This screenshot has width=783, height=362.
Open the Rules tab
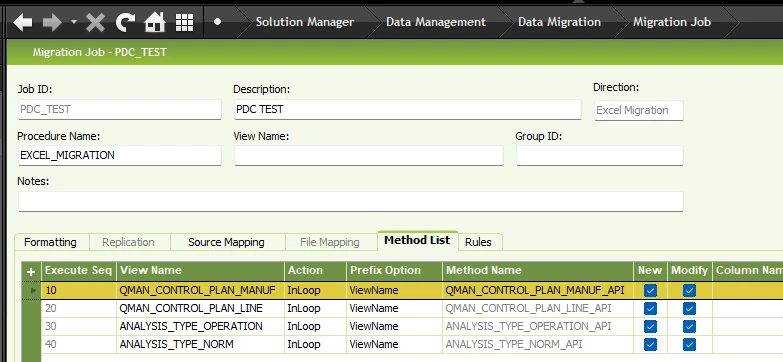[x=478, y=242]
